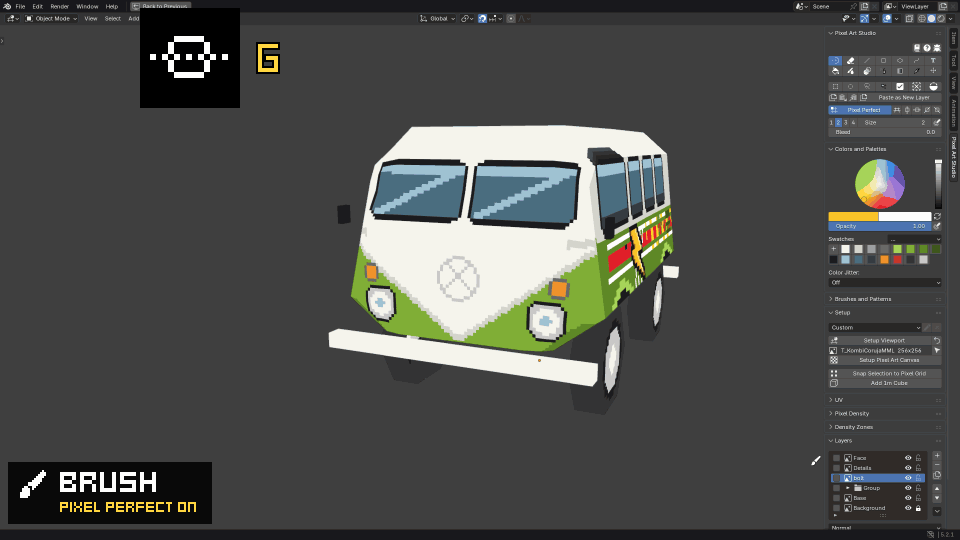Viewport: 960px width, 540px height.
Task: Click the Blender logo icon
Action: pyautogui.click(x=7, y=6)
